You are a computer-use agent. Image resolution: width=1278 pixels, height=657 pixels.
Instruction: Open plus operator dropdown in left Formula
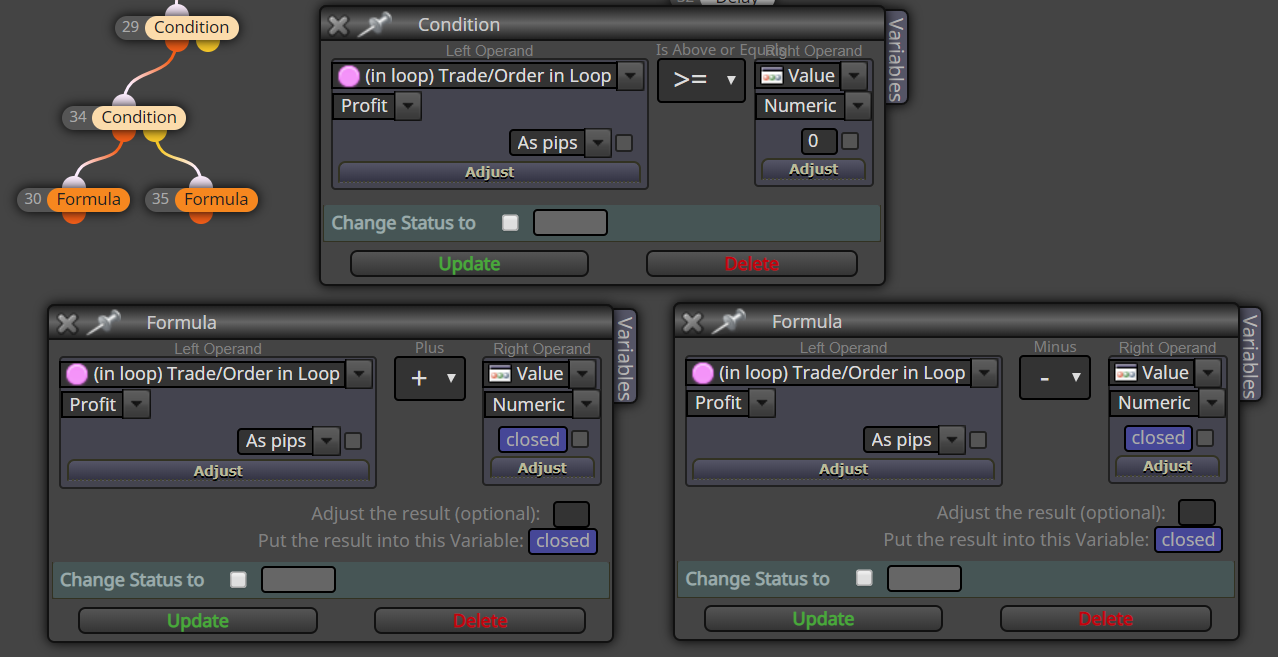[430, 378]
